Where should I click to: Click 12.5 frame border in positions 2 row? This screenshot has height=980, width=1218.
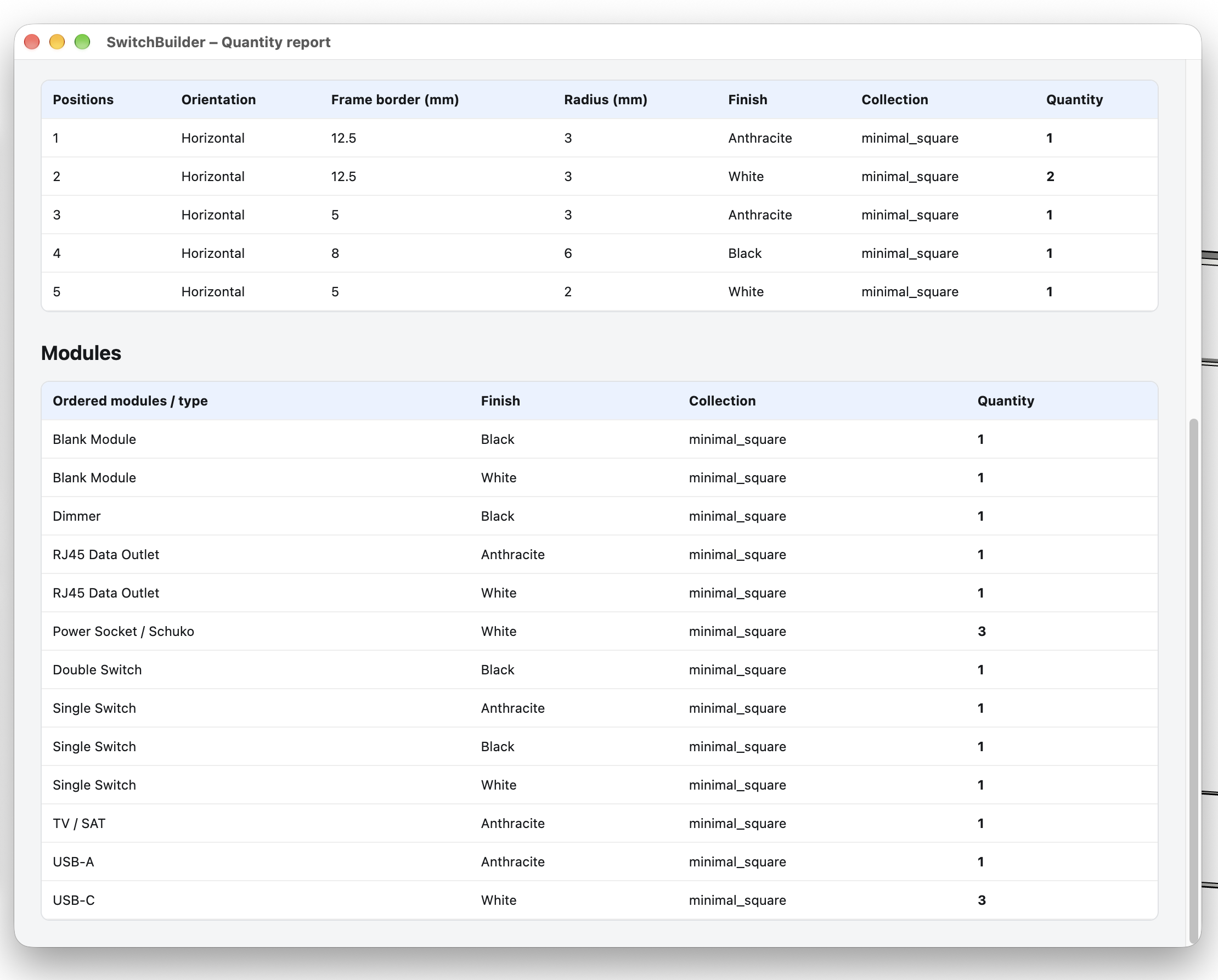[x=343, y=177]
